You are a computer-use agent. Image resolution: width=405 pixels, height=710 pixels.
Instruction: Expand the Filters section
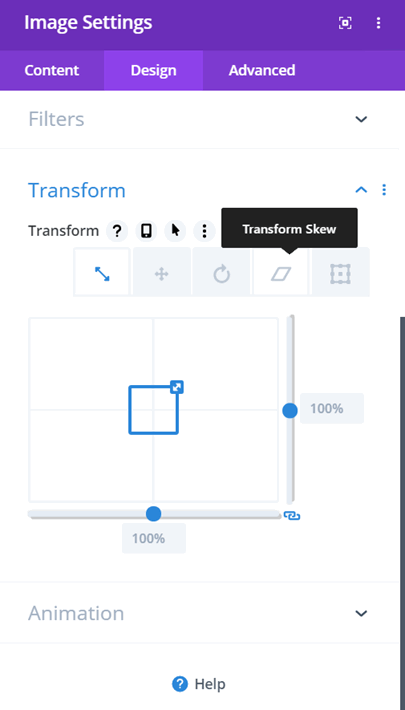(361, 119)
